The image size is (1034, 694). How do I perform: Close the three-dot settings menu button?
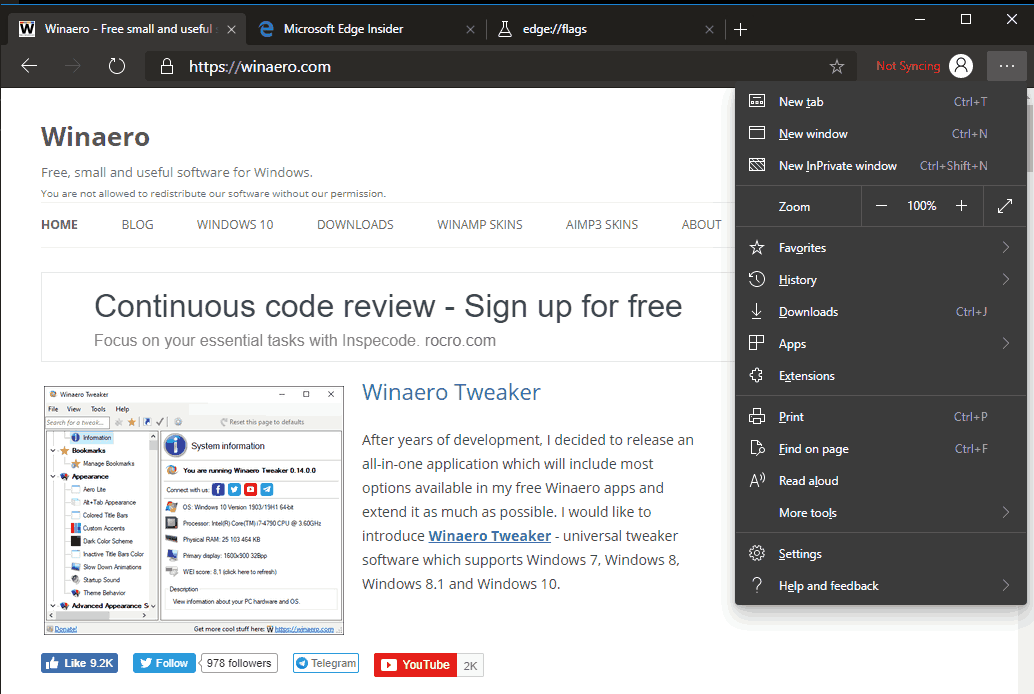tap(1006, 66)
